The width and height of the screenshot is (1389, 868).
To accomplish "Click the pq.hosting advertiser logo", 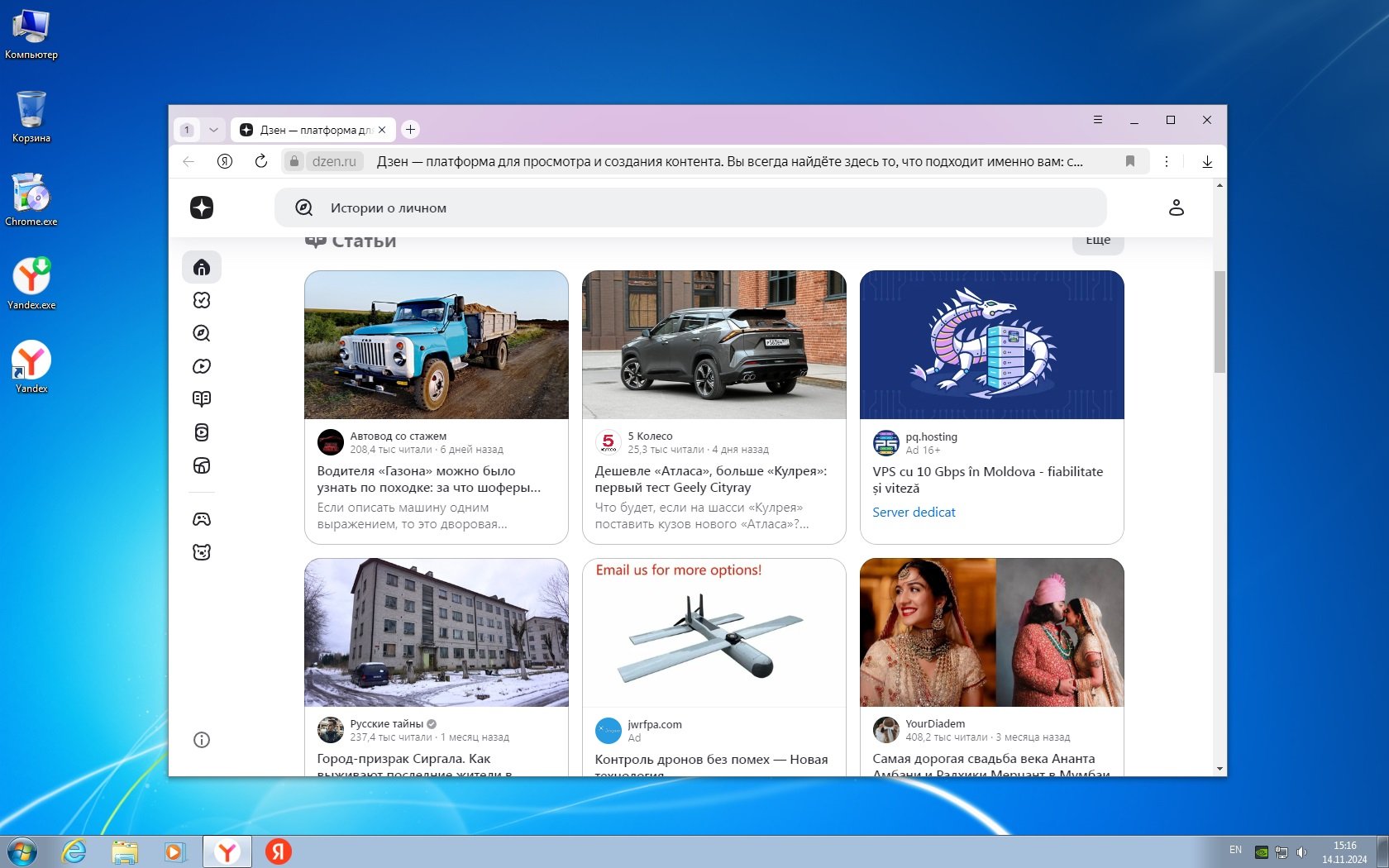I will coord(886,443).
